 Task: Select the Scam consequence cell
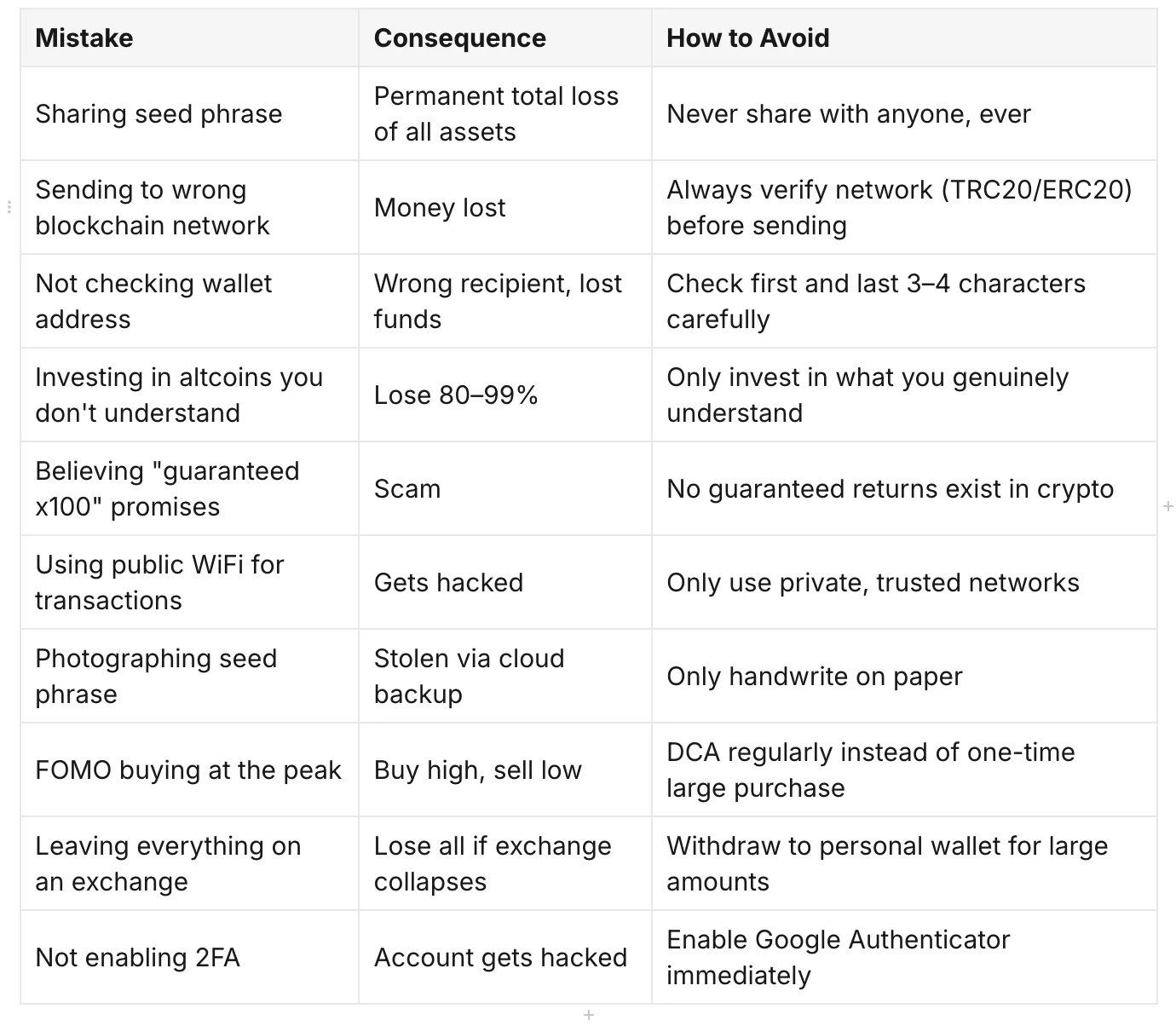(505, 488)
